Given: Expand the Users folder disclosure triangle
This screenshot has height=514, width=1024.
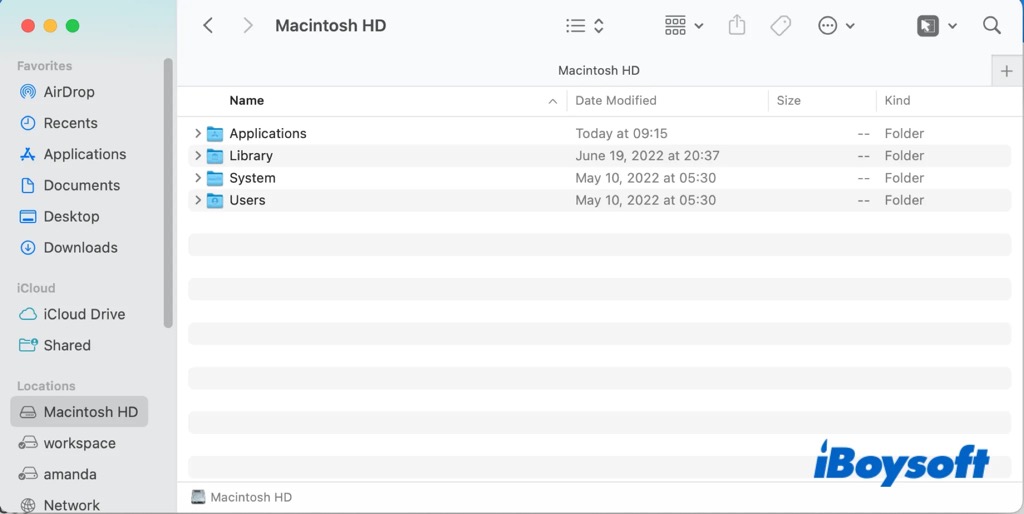Looking at the screenshot, I should click(x=198, y=200).
